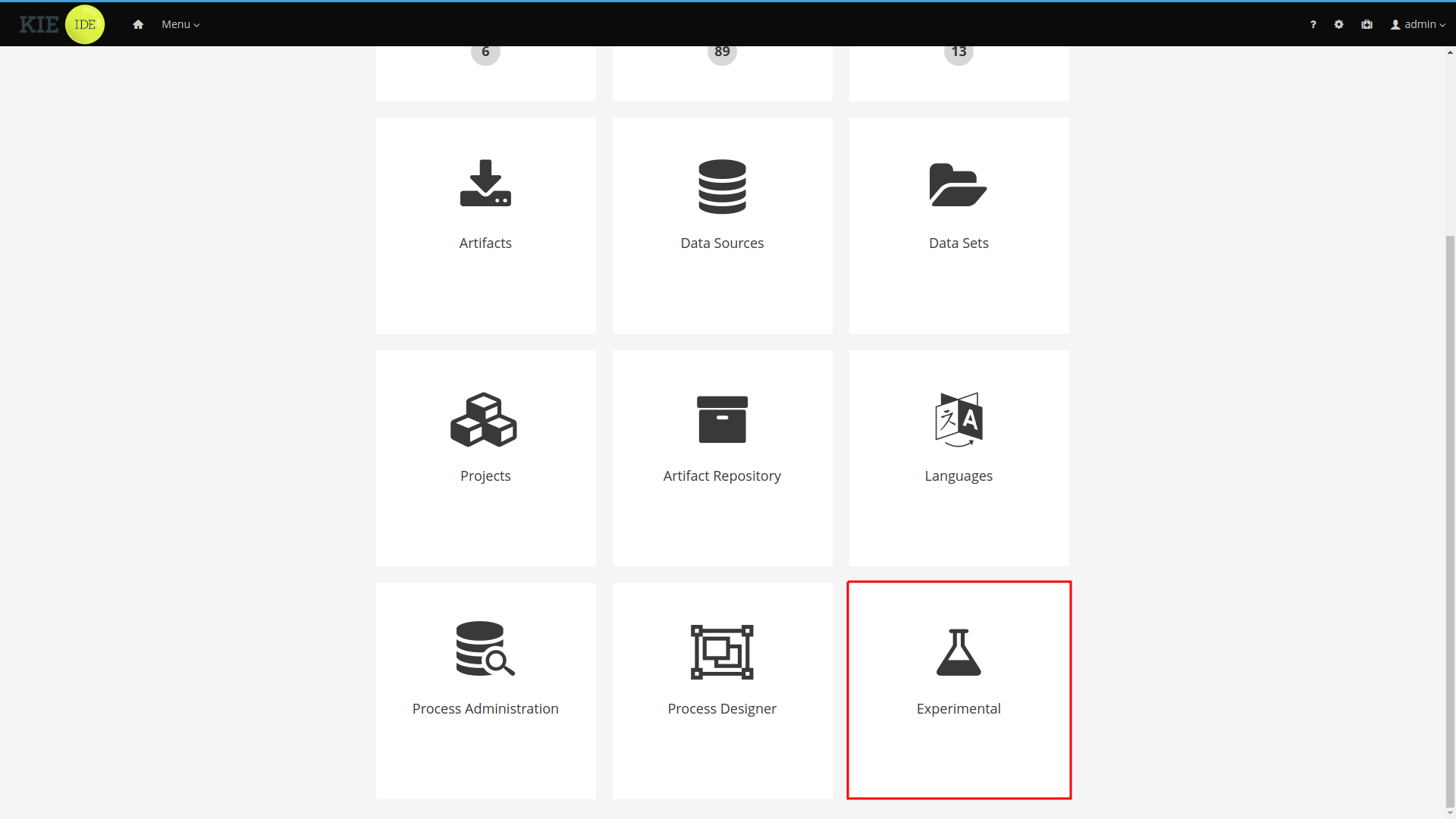
Task: Click the Help question mark icon
Action: pyautogui.click(x=1313, y=24)
